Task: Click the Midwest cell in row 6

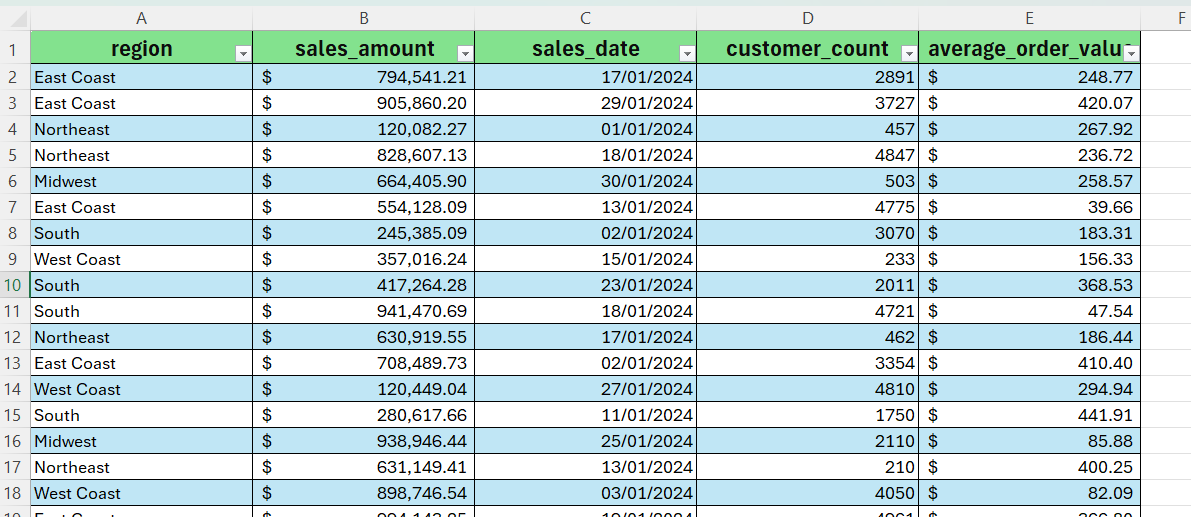Action: pos(141,181)
